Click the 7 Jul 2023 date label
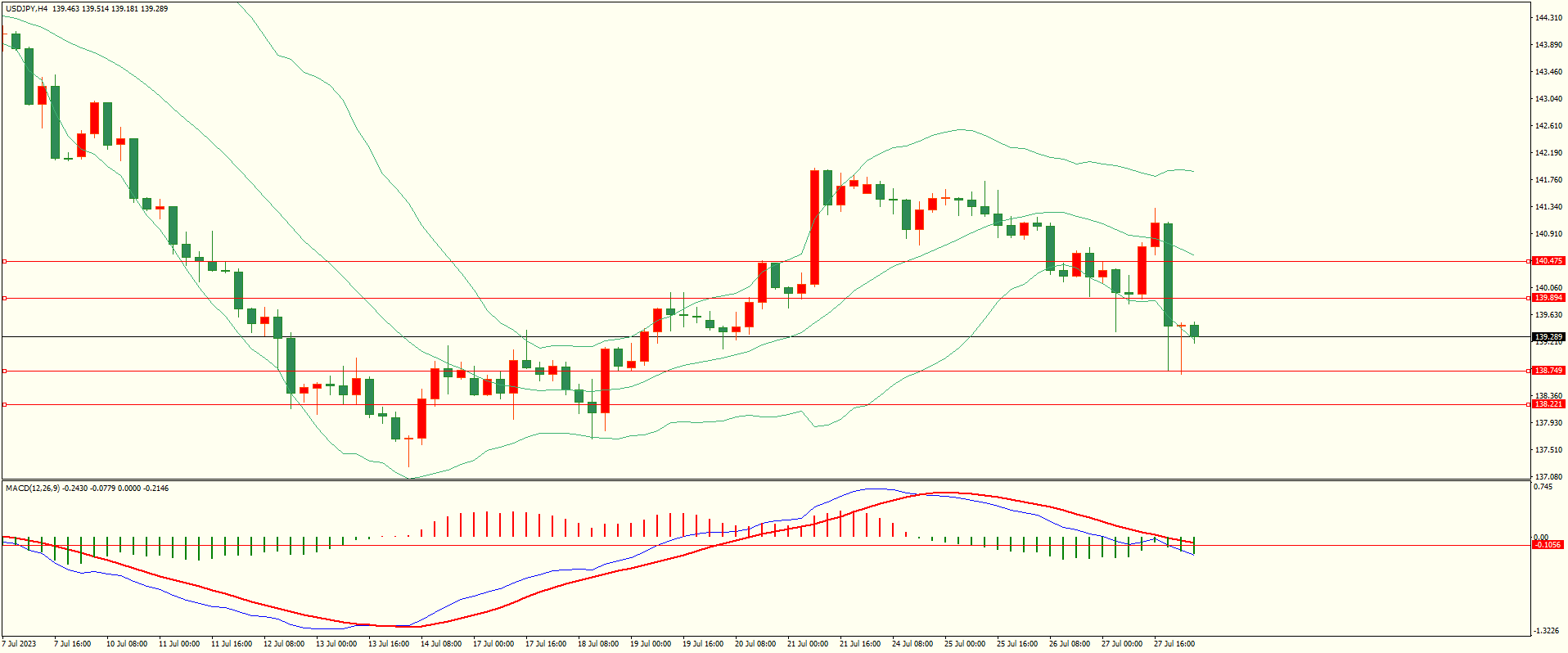 point(20,644)
